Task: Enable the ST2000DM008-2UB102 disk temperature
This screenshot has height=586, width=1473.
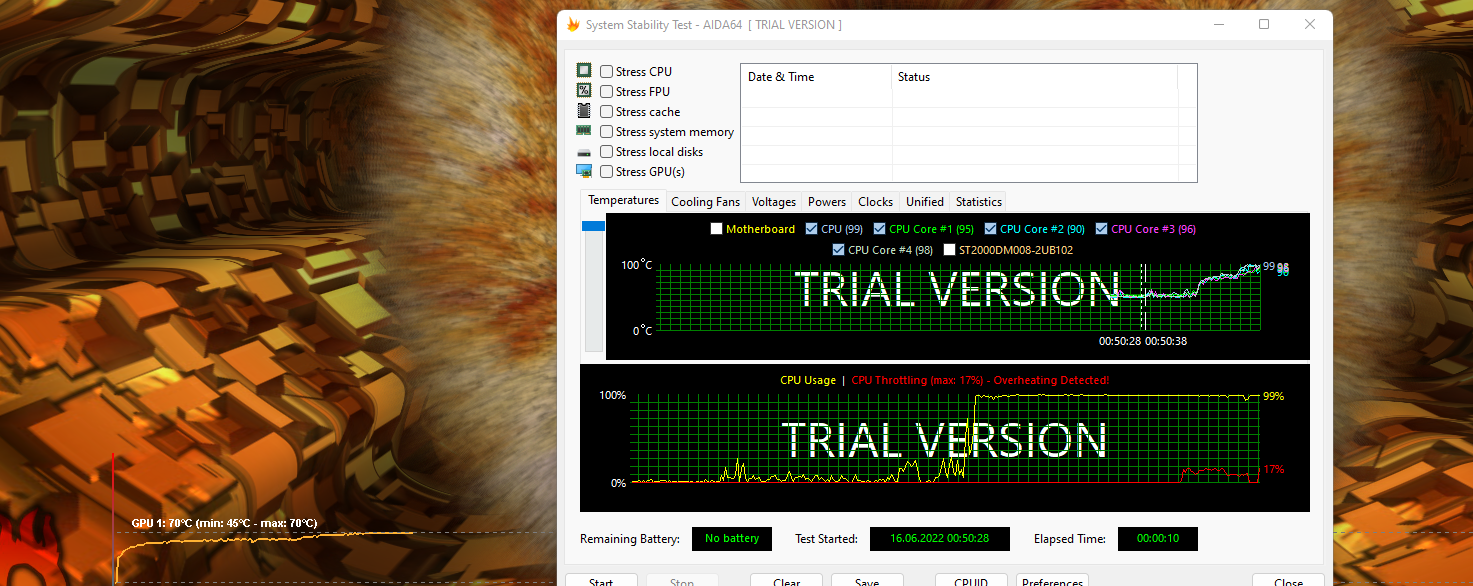Action: (949, 250)
